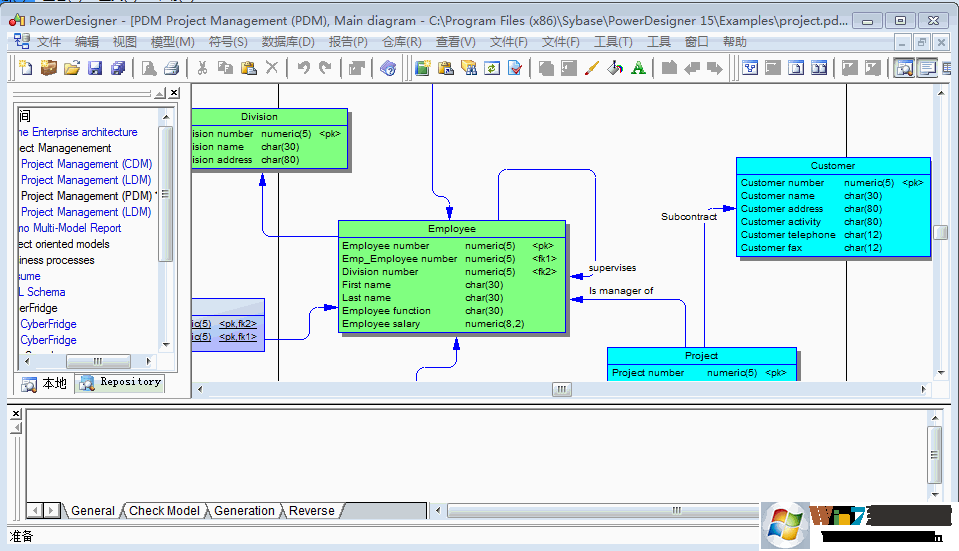Click the green letter A font icon
Screen dimensions: 959x551
(638, 68)
